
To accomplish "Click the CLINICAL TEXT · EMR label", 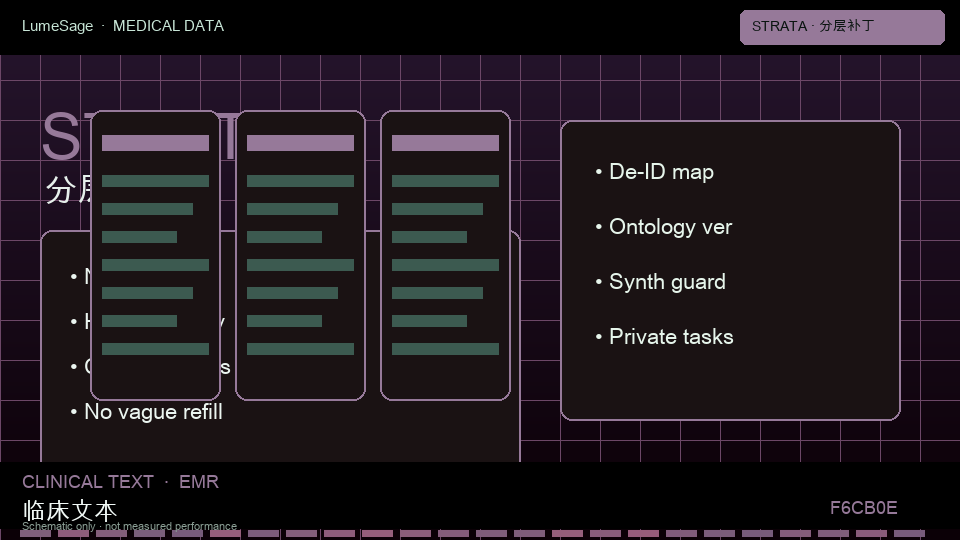I will (121, 482).
